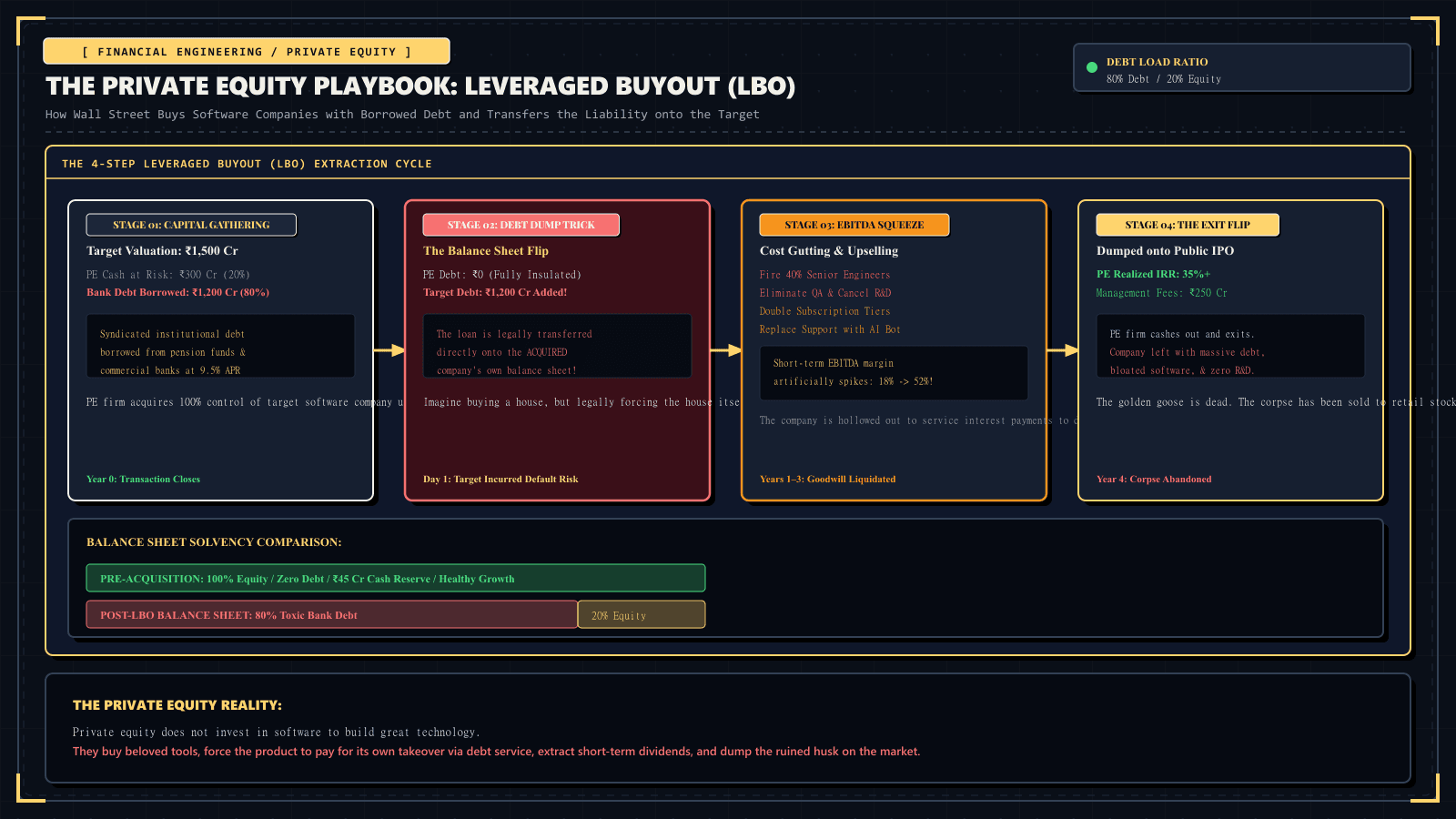Select the Financial Engineering / Private Equity tag
The image size is (1456, 819).
[247, 51]
